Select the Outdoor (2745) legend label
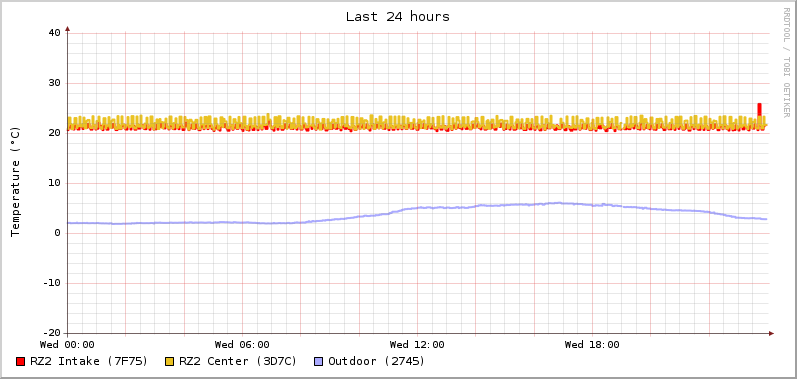This screenshot has width=797, height=379. point(377,361)
